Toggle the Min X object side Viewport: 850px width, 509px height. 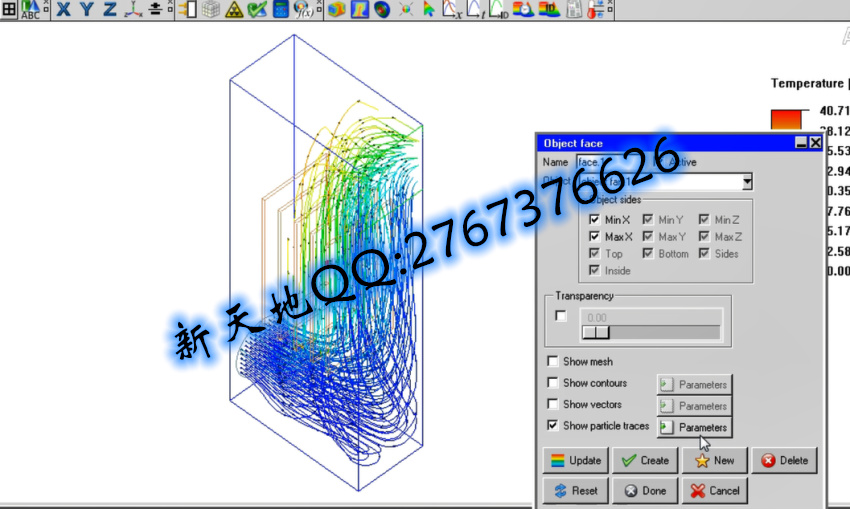pos(594,220)
